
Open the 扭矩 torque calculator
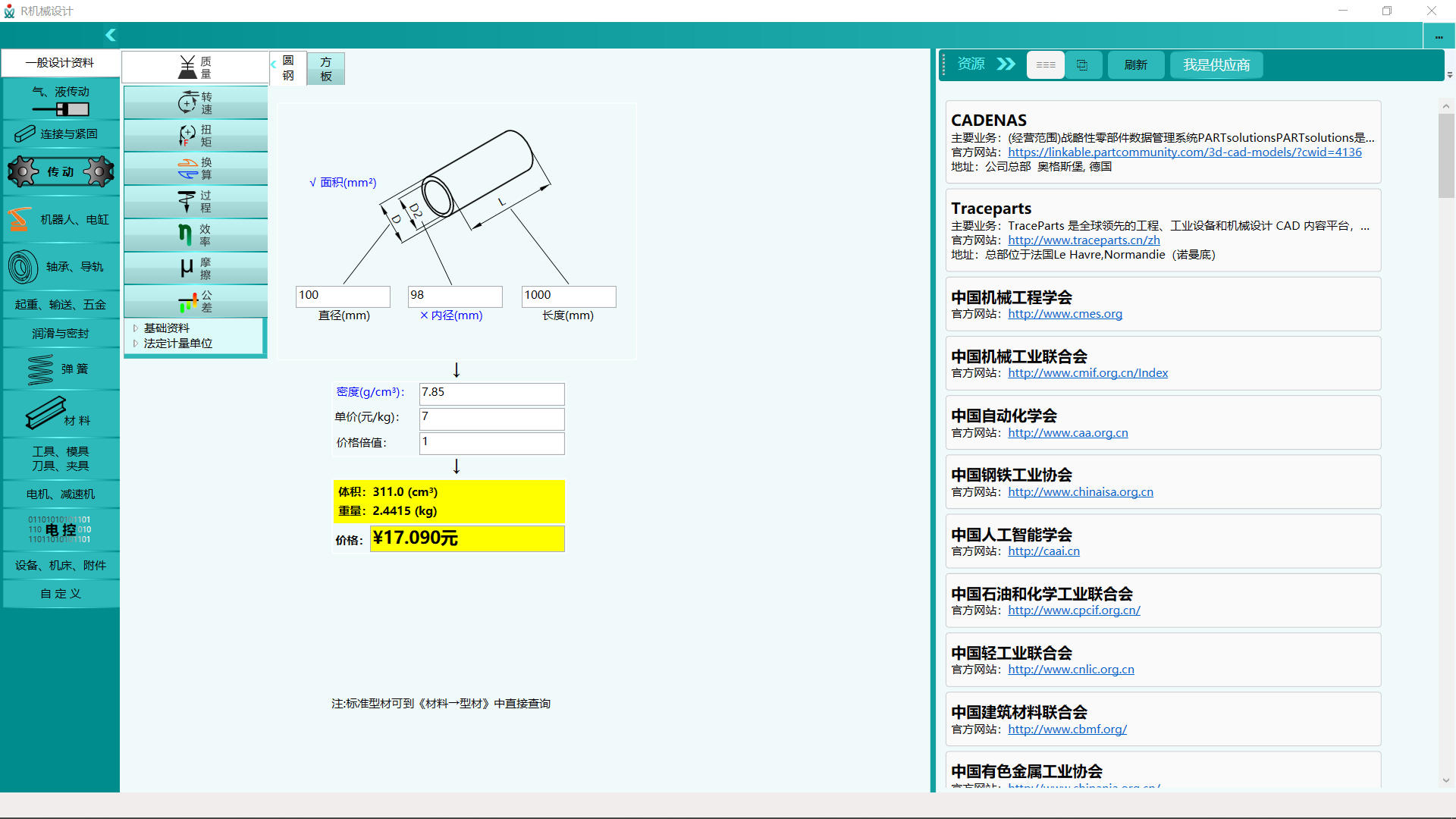click(x=196, y=136)
